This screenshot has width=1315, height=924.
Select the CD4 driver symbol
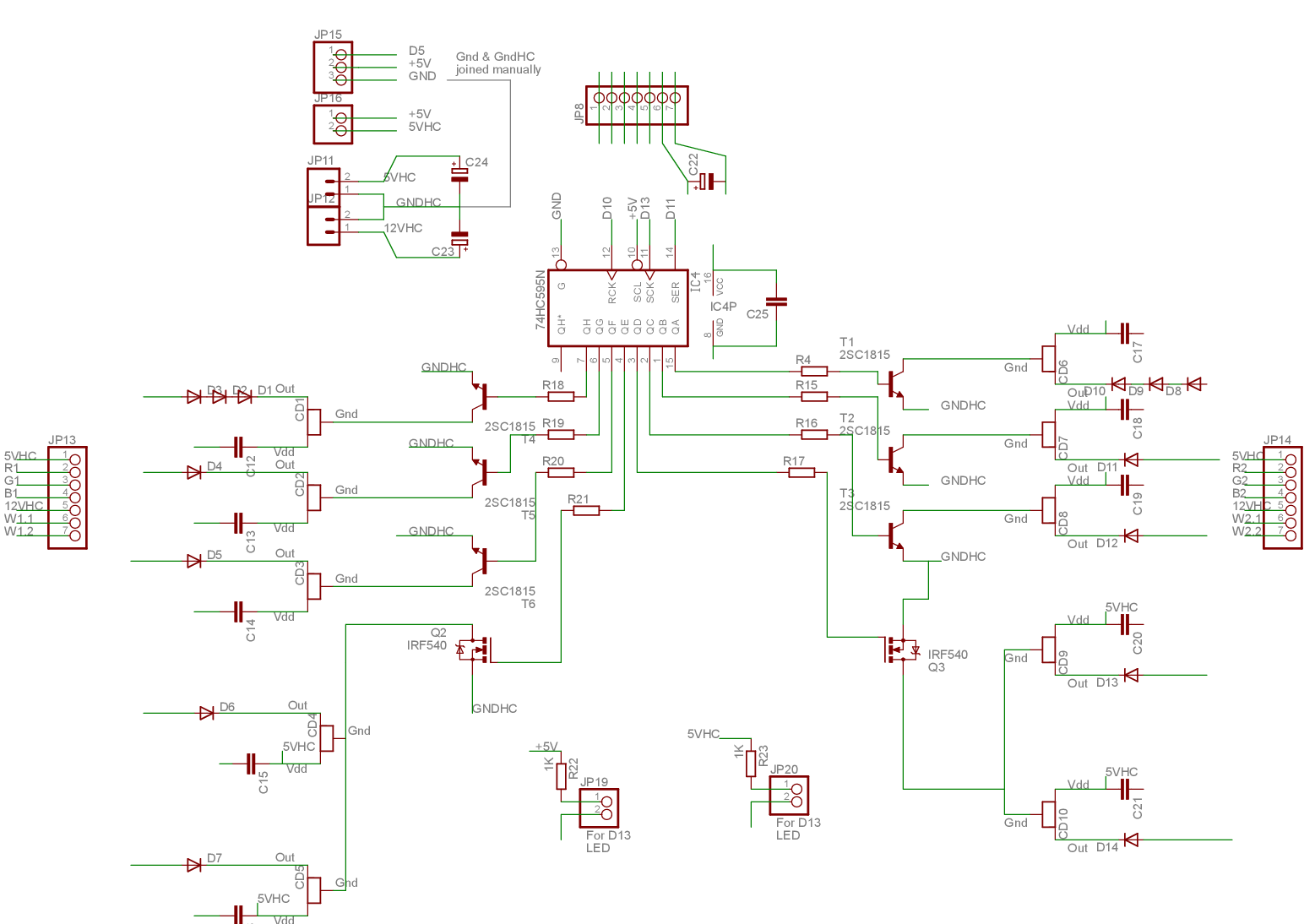pos(327,738)
